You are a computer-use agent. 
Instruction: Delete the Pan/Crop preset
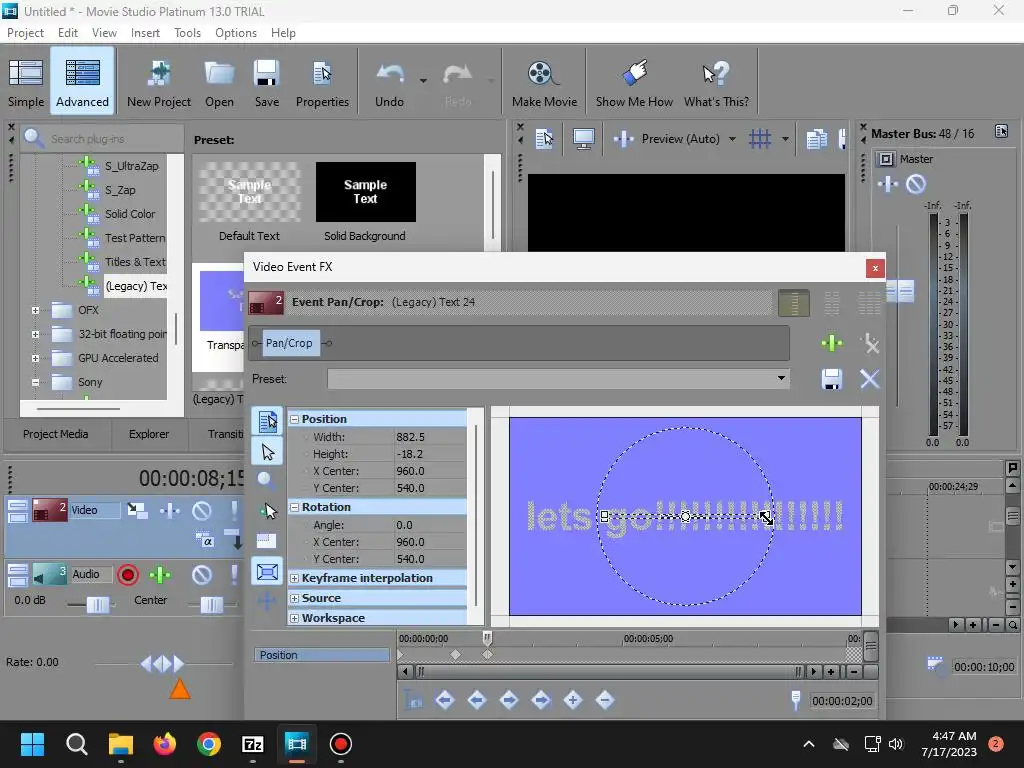tap(870, 379)
